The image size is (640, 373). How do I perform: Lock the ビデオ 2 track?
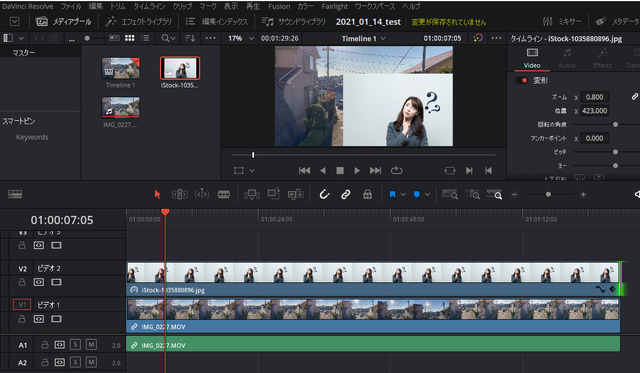(x=22, y=282)
